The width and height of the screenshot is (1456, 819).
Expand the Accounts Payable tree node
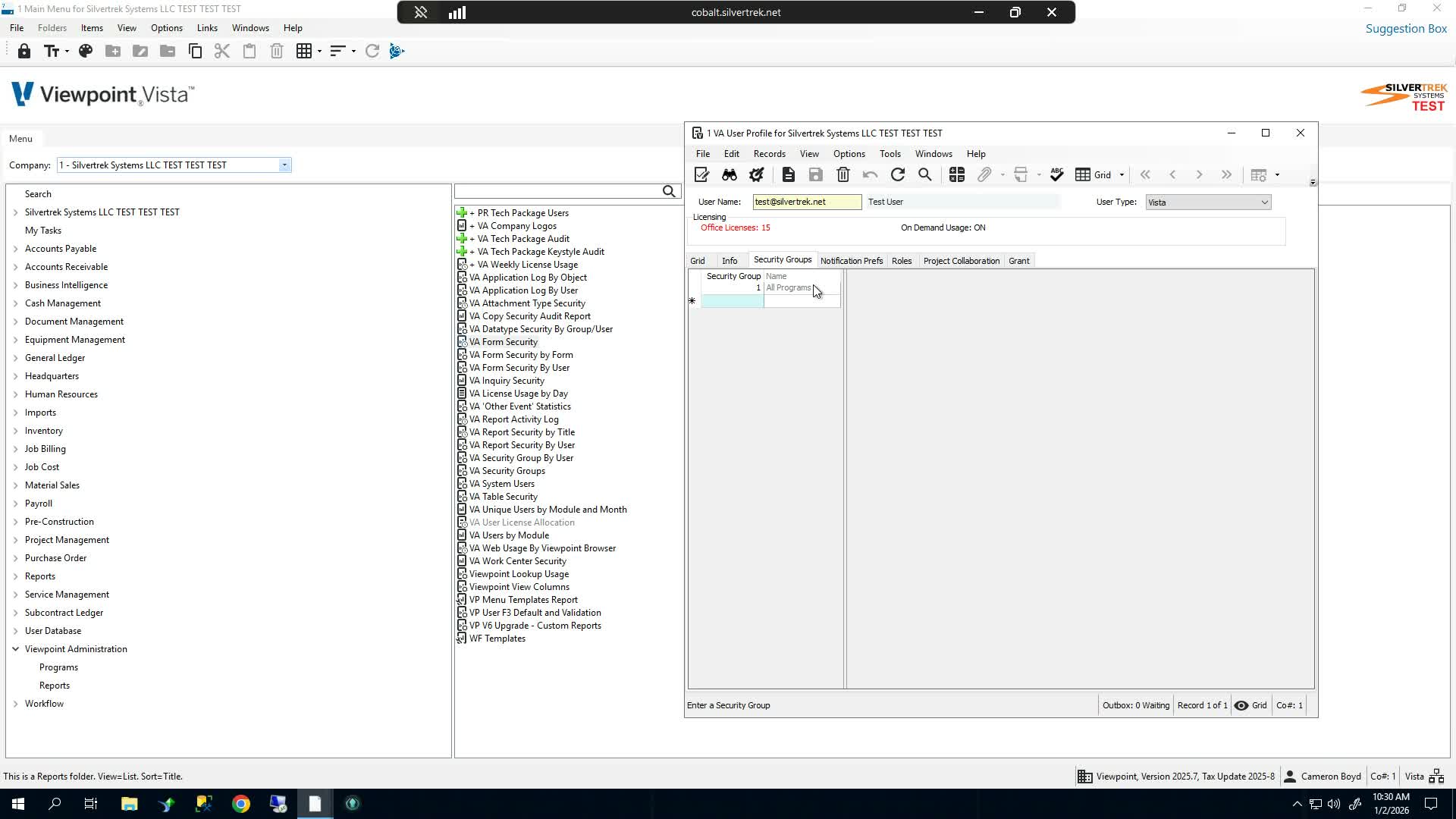click(x=16, y=249)
